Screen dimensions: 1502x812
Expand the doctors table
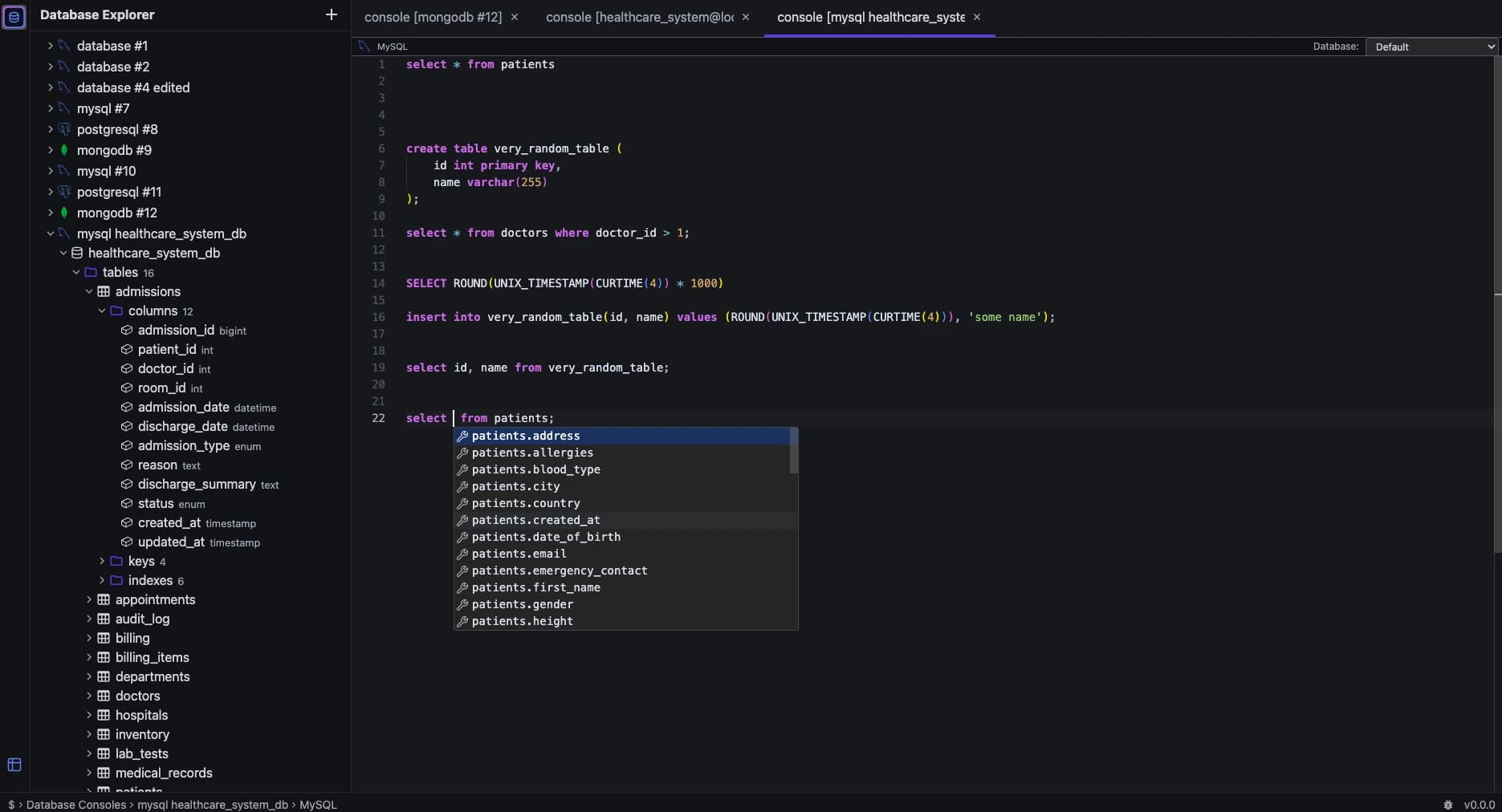click(90, 696)
